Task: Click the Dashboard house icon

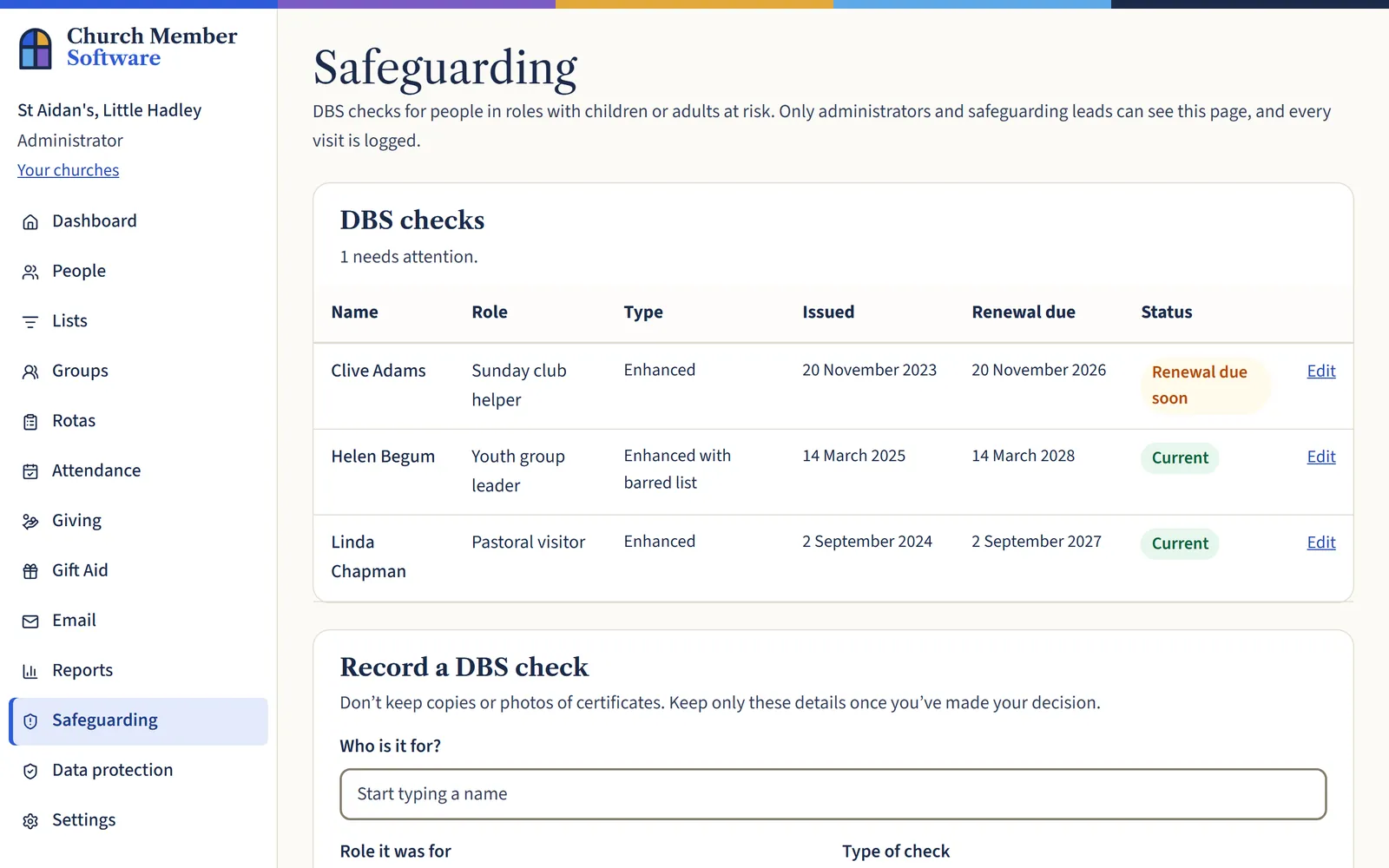Action: coord(30,222)
